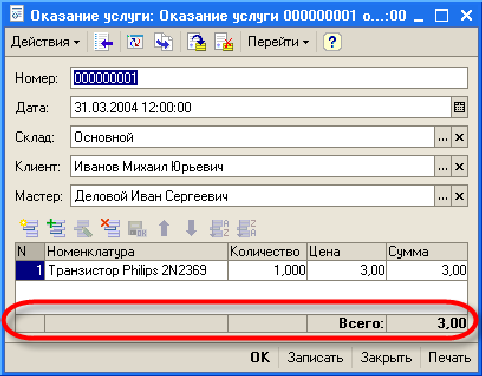482x376 pixels.
Task: Click the Склад field with Основной
Action: pos(252,137)
